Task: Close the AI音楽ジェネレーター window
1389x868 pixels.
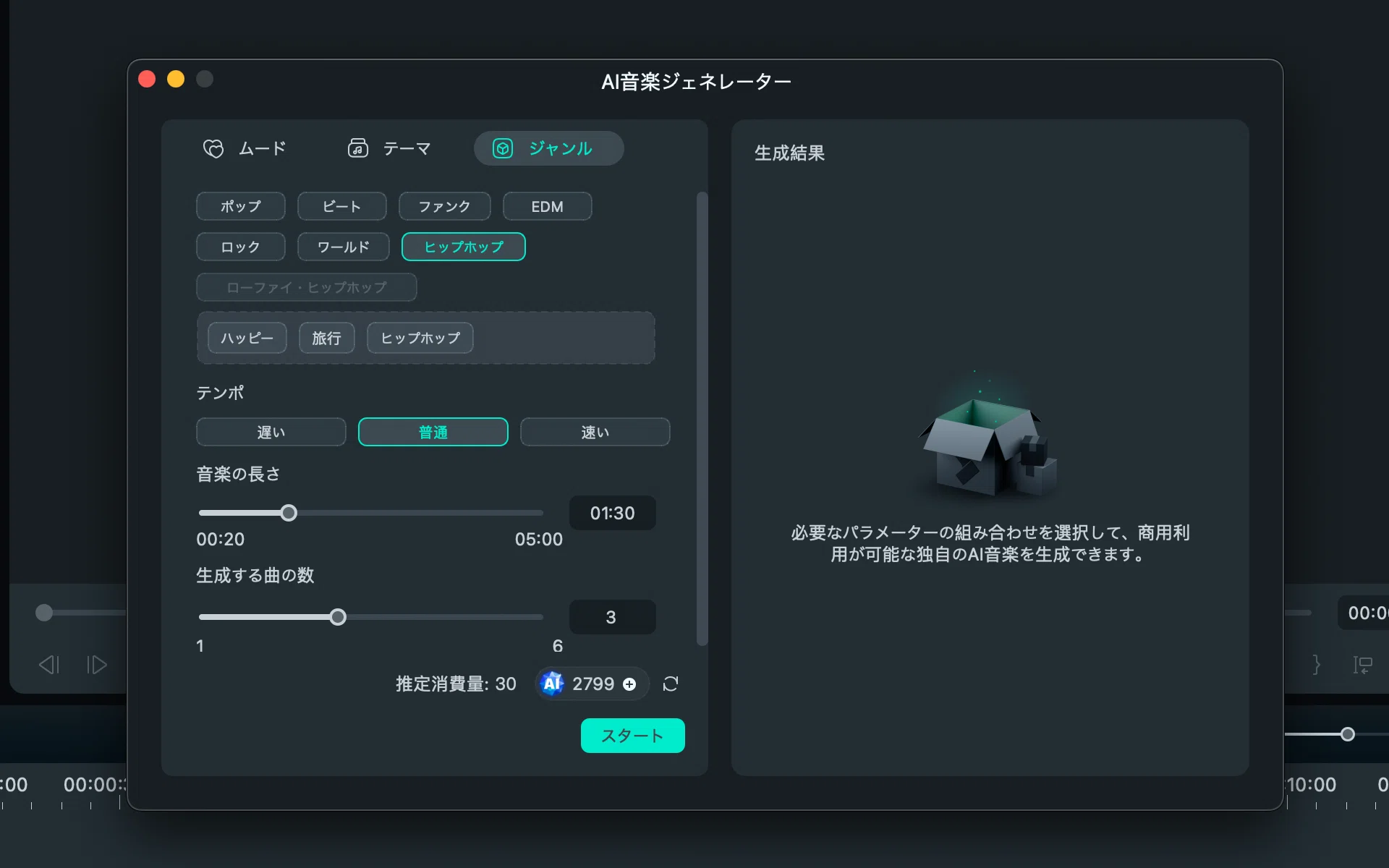Action: point(147,79)
